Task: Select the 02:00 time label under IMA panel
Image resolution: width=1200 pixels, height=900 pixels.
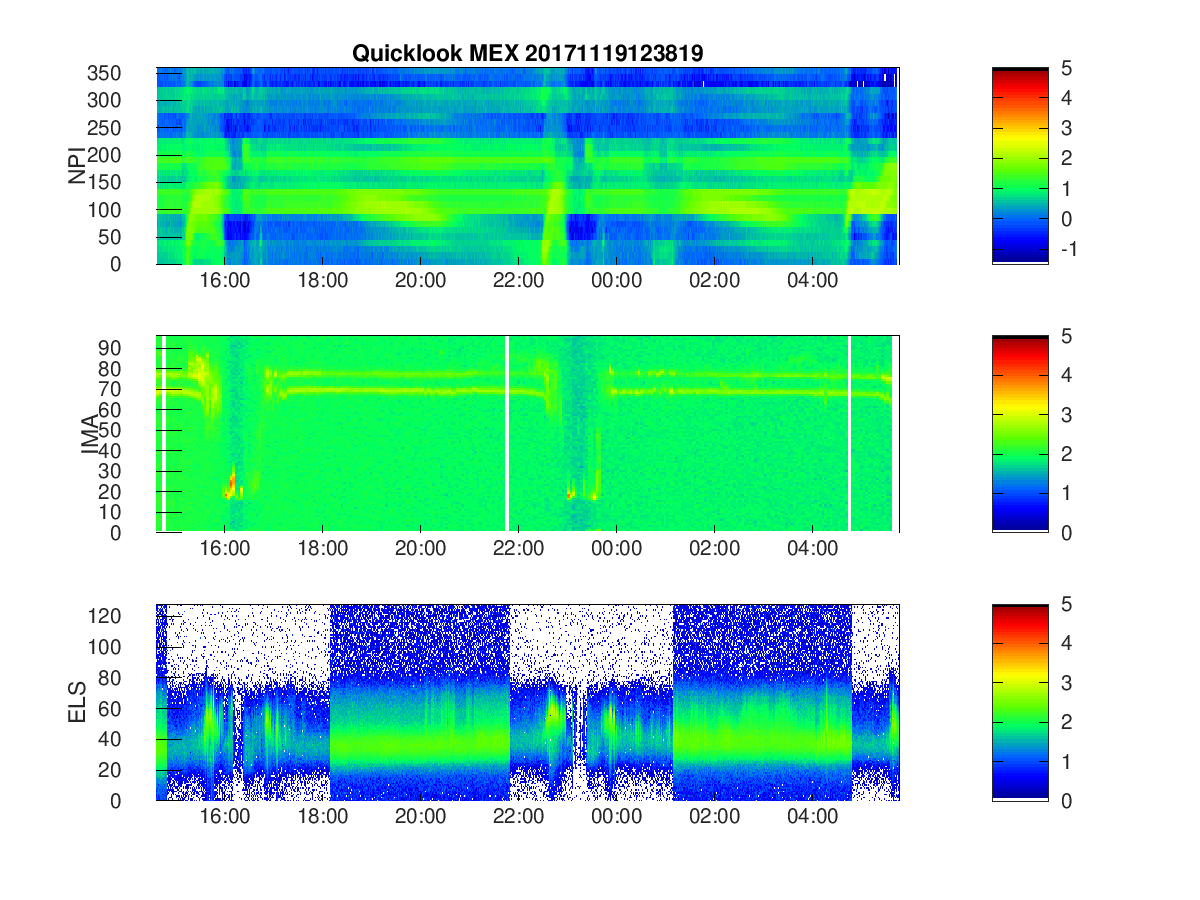Action: click(715, 550)
